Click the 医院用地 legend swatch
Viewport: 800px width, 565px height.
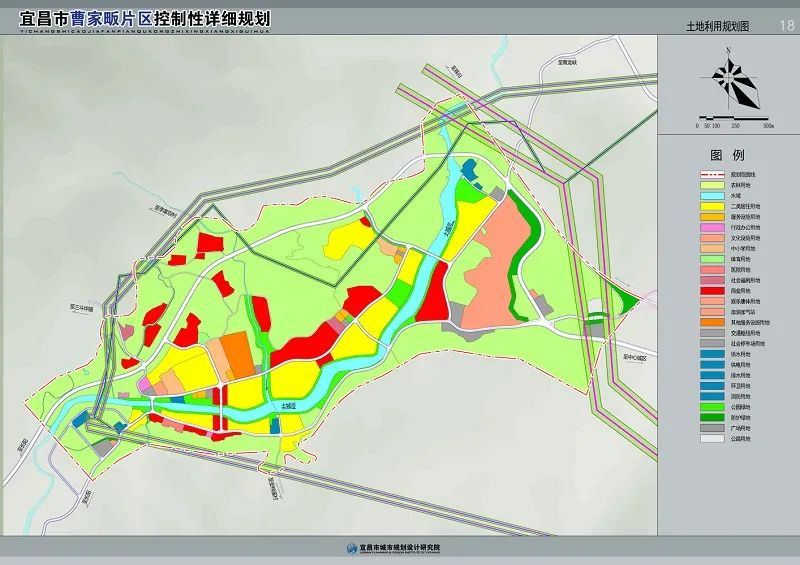[711, 269]
